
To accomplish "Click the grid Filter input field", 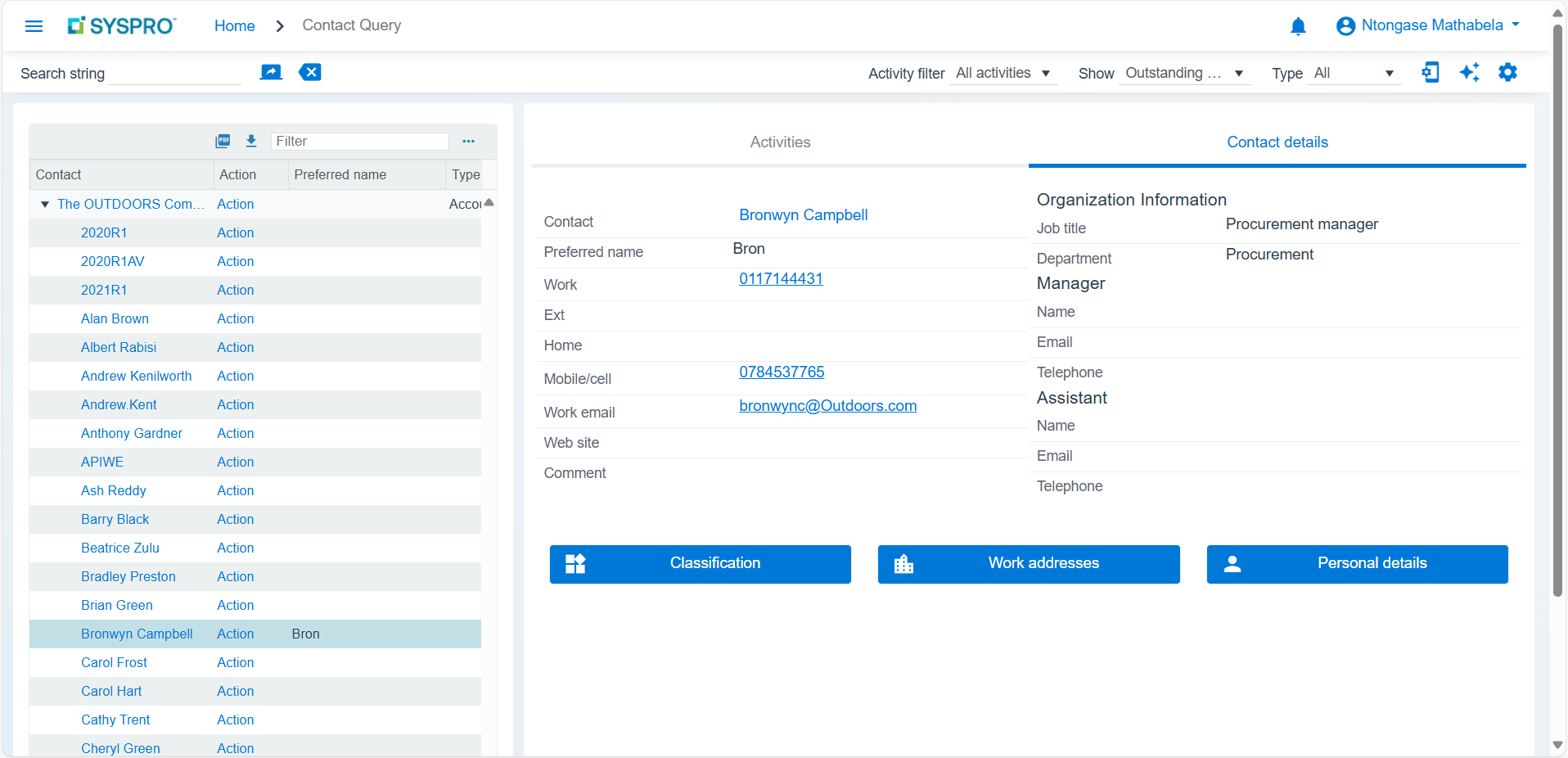I will (x=360, y=141).
